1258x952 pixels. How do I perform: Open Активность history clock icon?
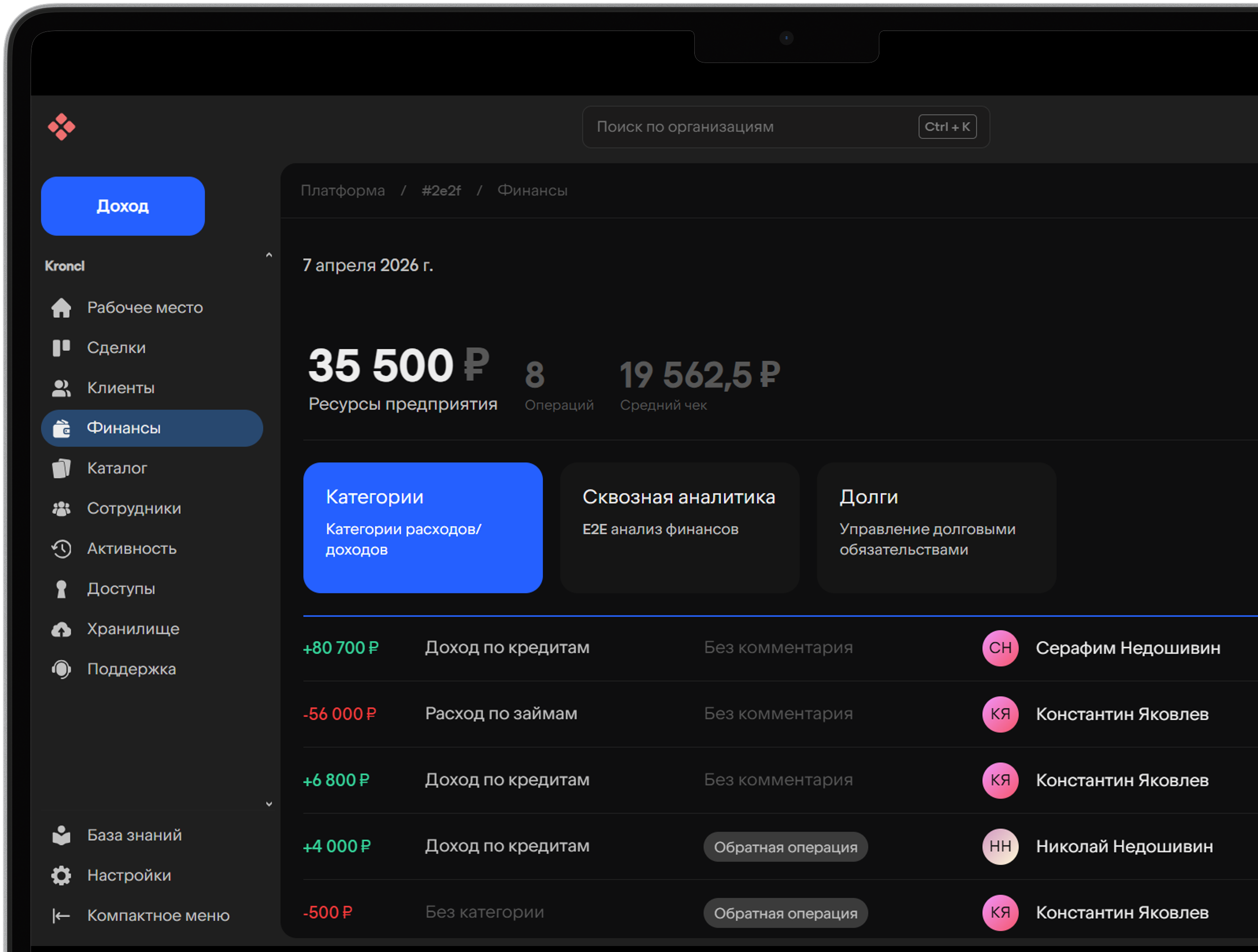click(62, 548)
